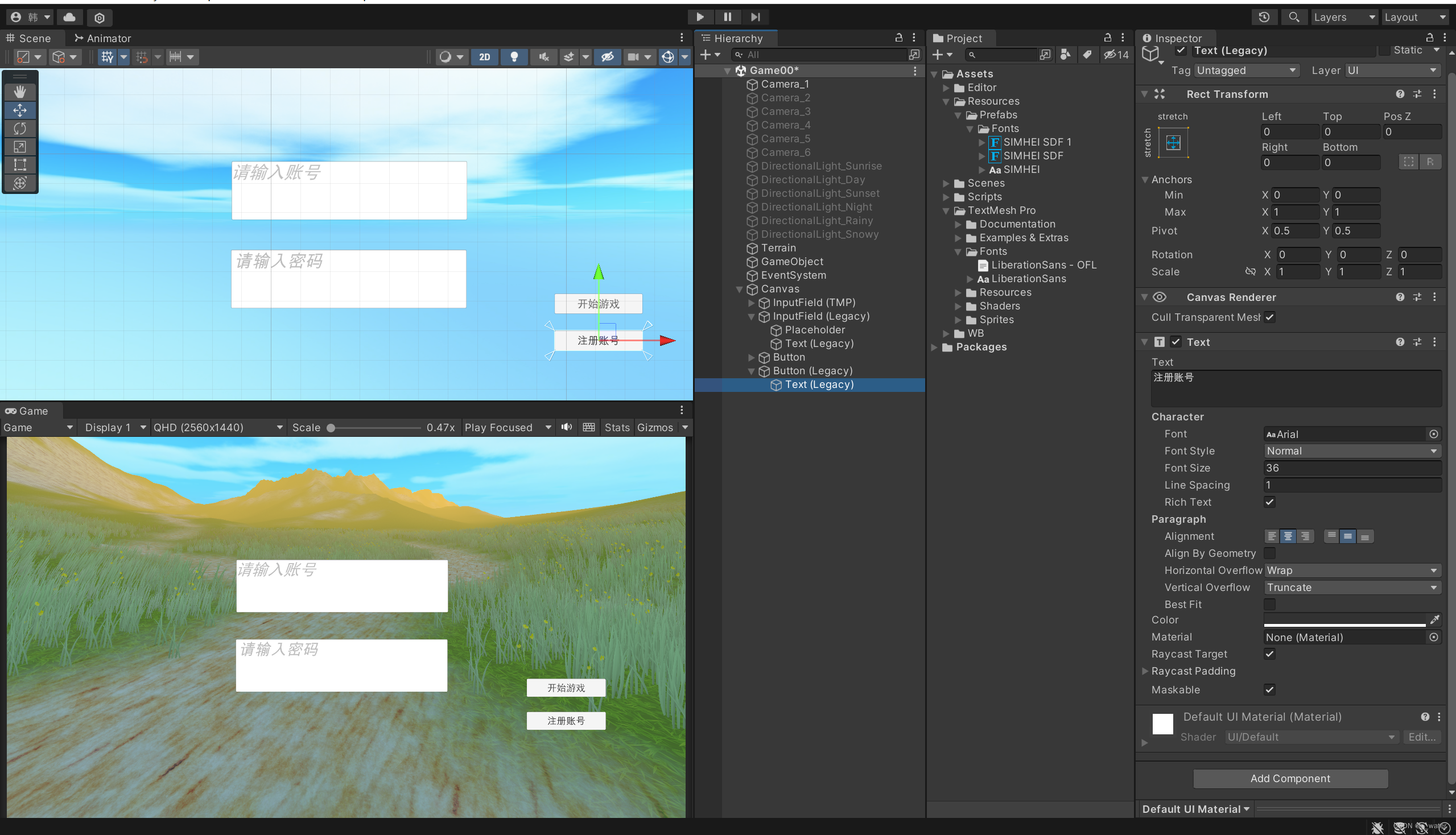Toggle 2D mode in Scene view

pyautogui.click(x=484, y=57)
